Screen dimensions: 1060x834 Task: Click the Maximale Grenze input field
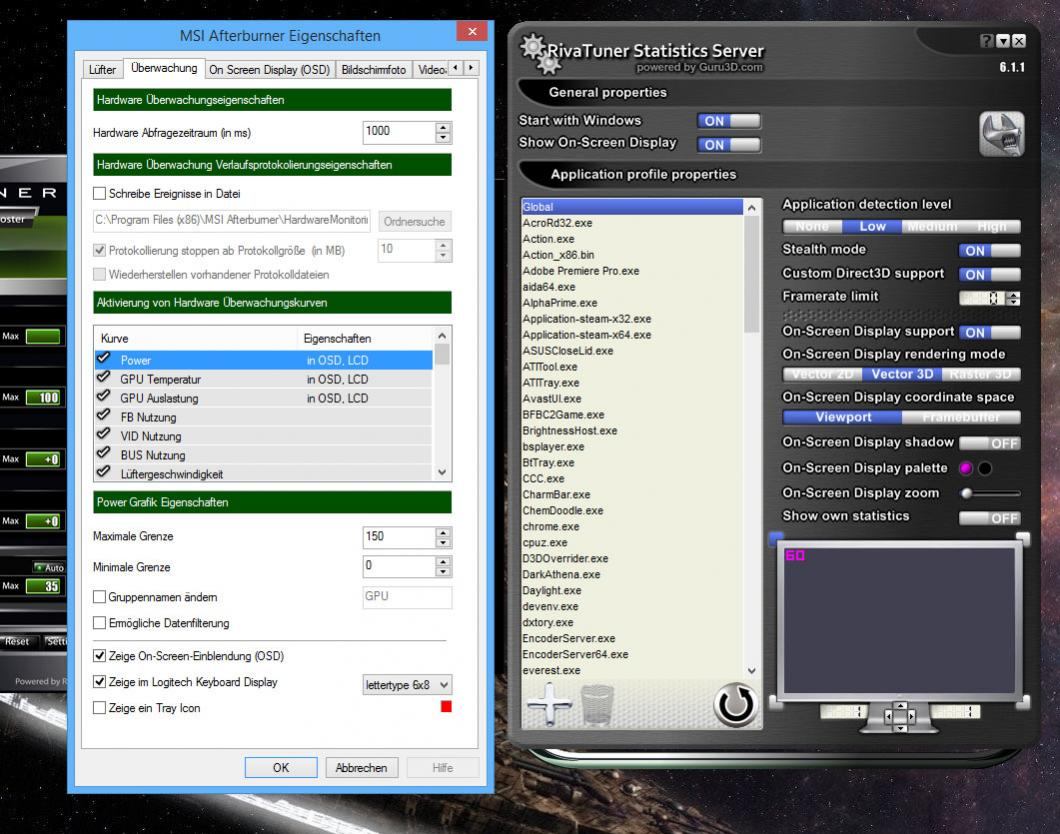click(x=399, y=537)
